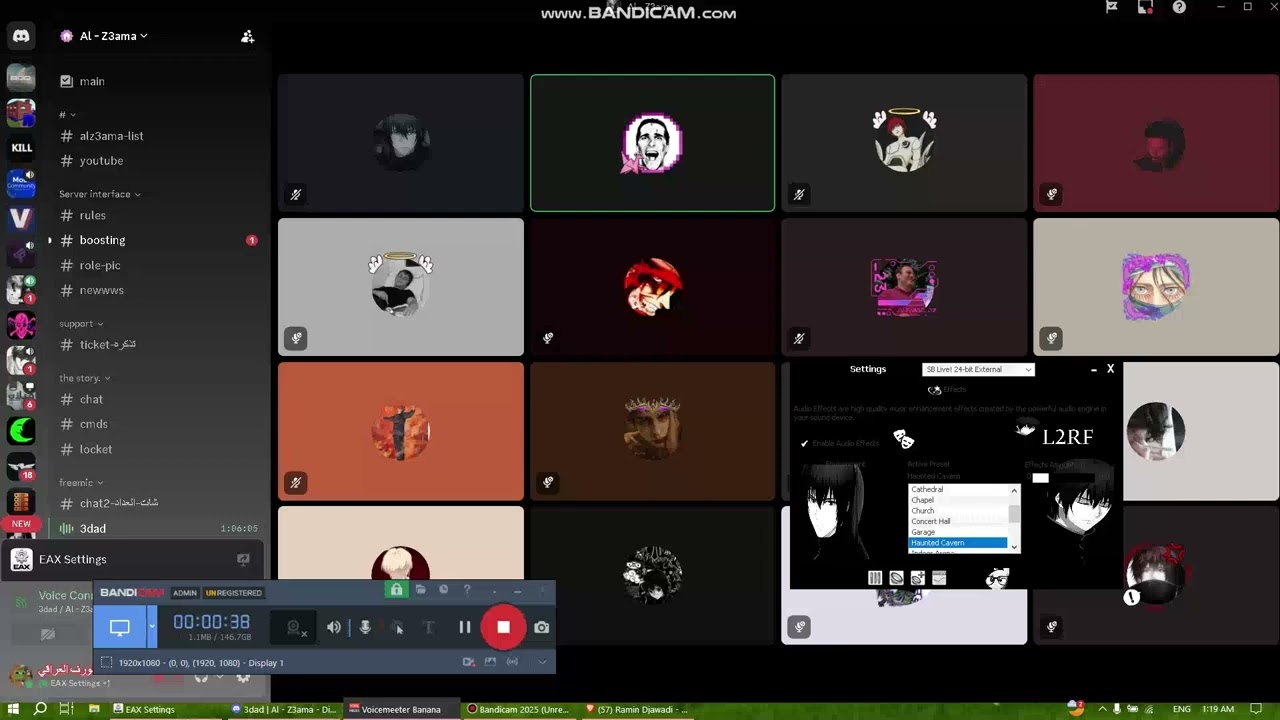Collapse the freemic category
This screenshot has width=1280, height=720.
pyautogui.click(x=81, y=483)
